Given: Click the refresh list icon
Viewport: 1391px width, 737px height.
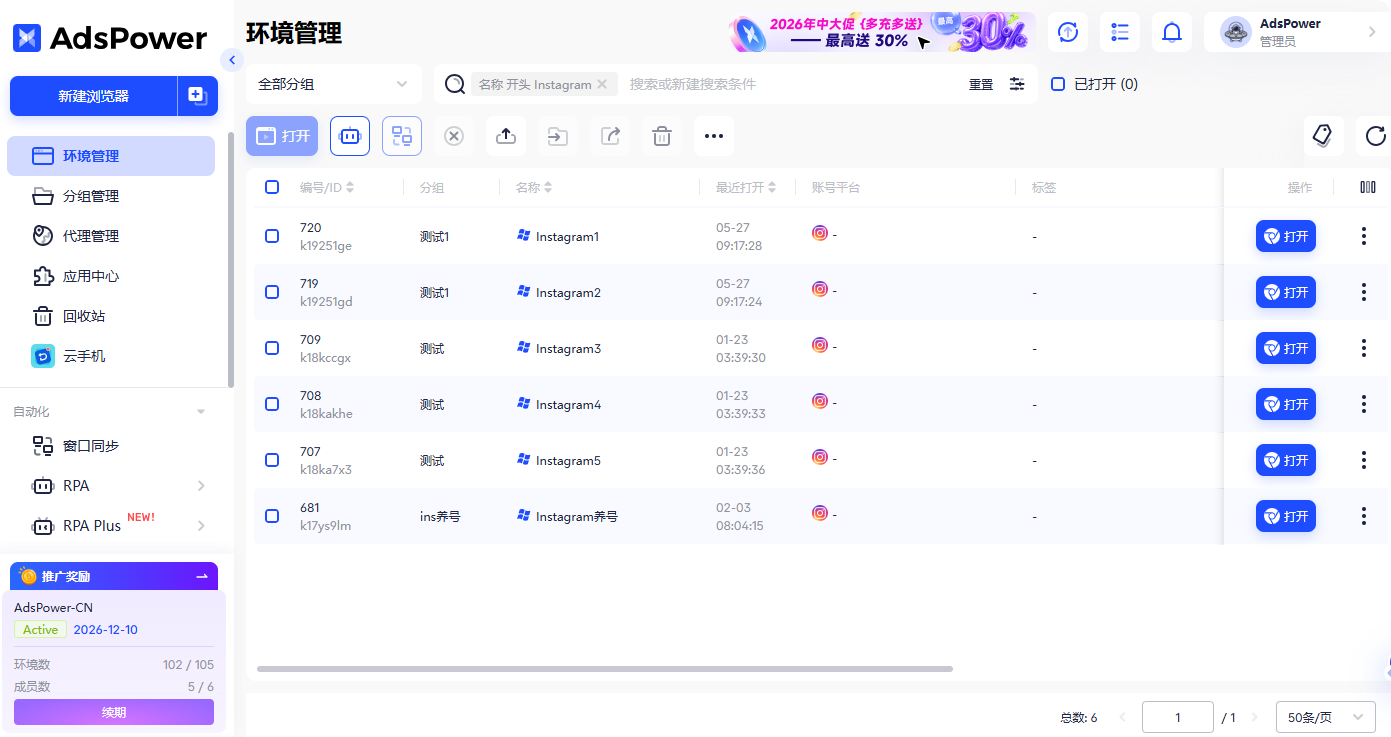Looking at the screenshot, I should [x=1375, y=136].
